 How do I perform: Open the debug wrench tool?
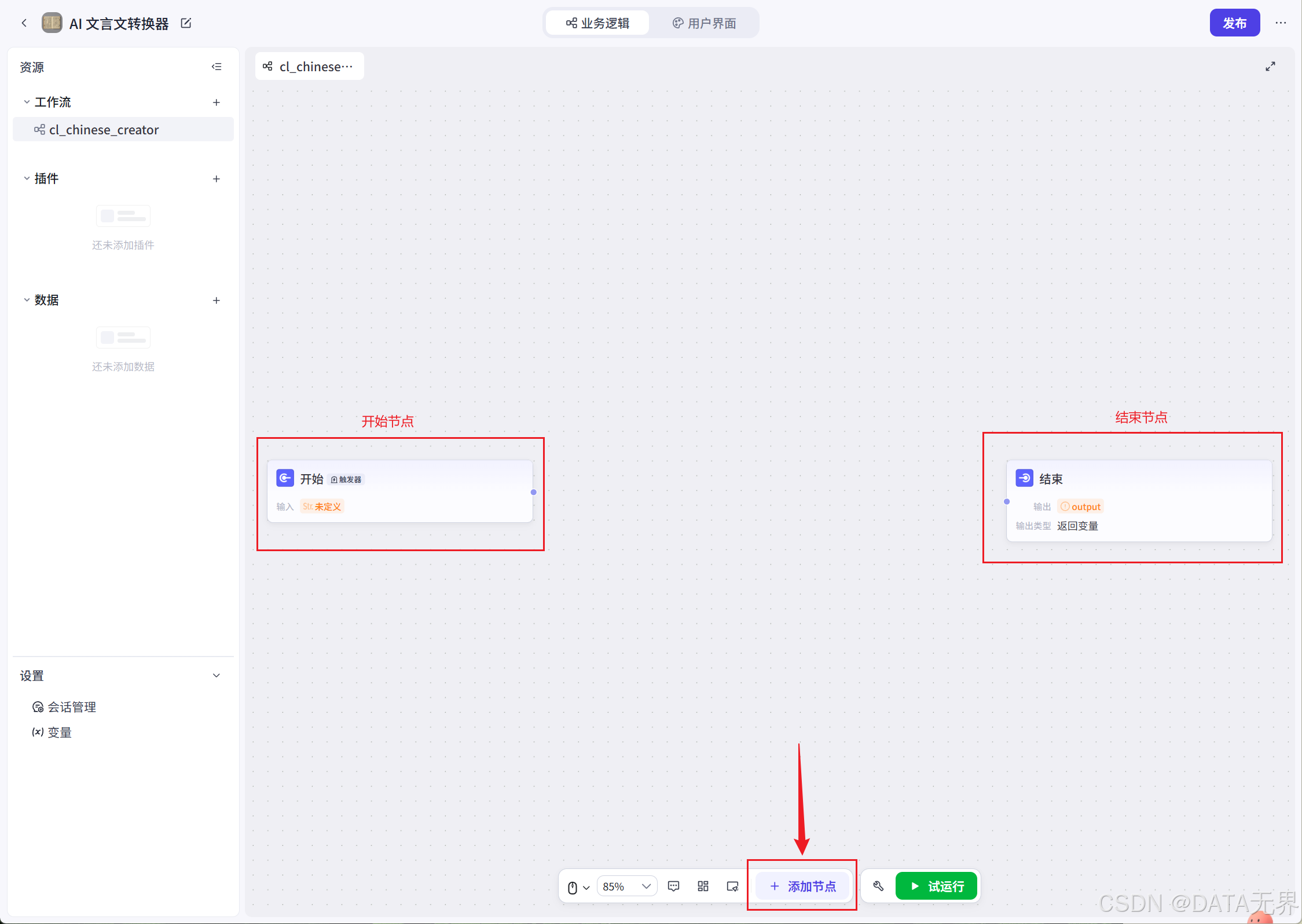[x=878, y=886]
